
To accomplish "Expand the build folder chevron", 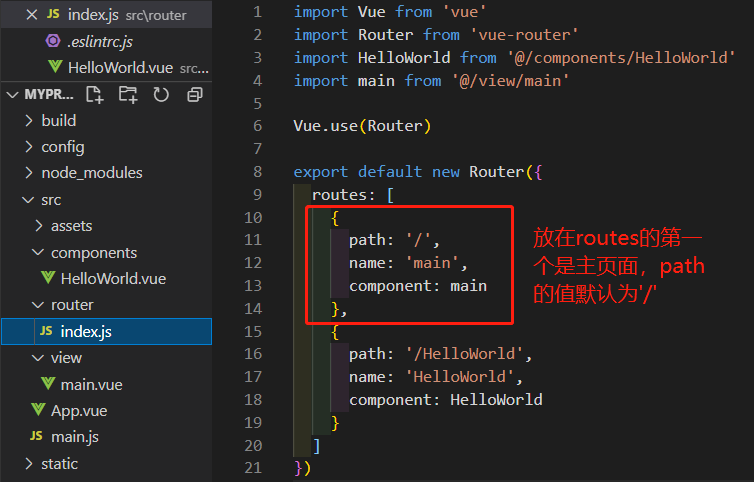I will pos(29,120).
